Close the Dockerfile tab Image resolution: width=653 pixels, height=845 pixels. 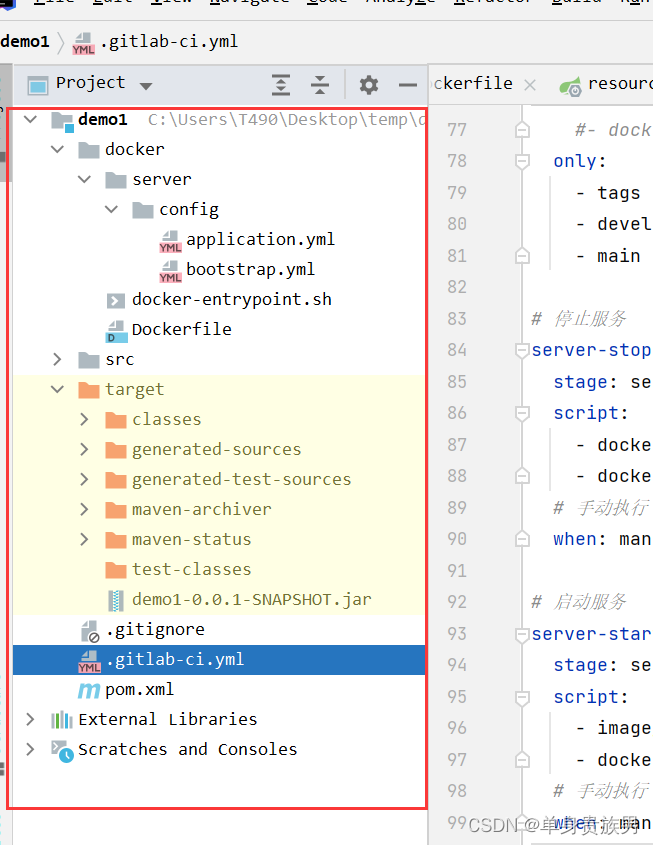coord(529,84)
